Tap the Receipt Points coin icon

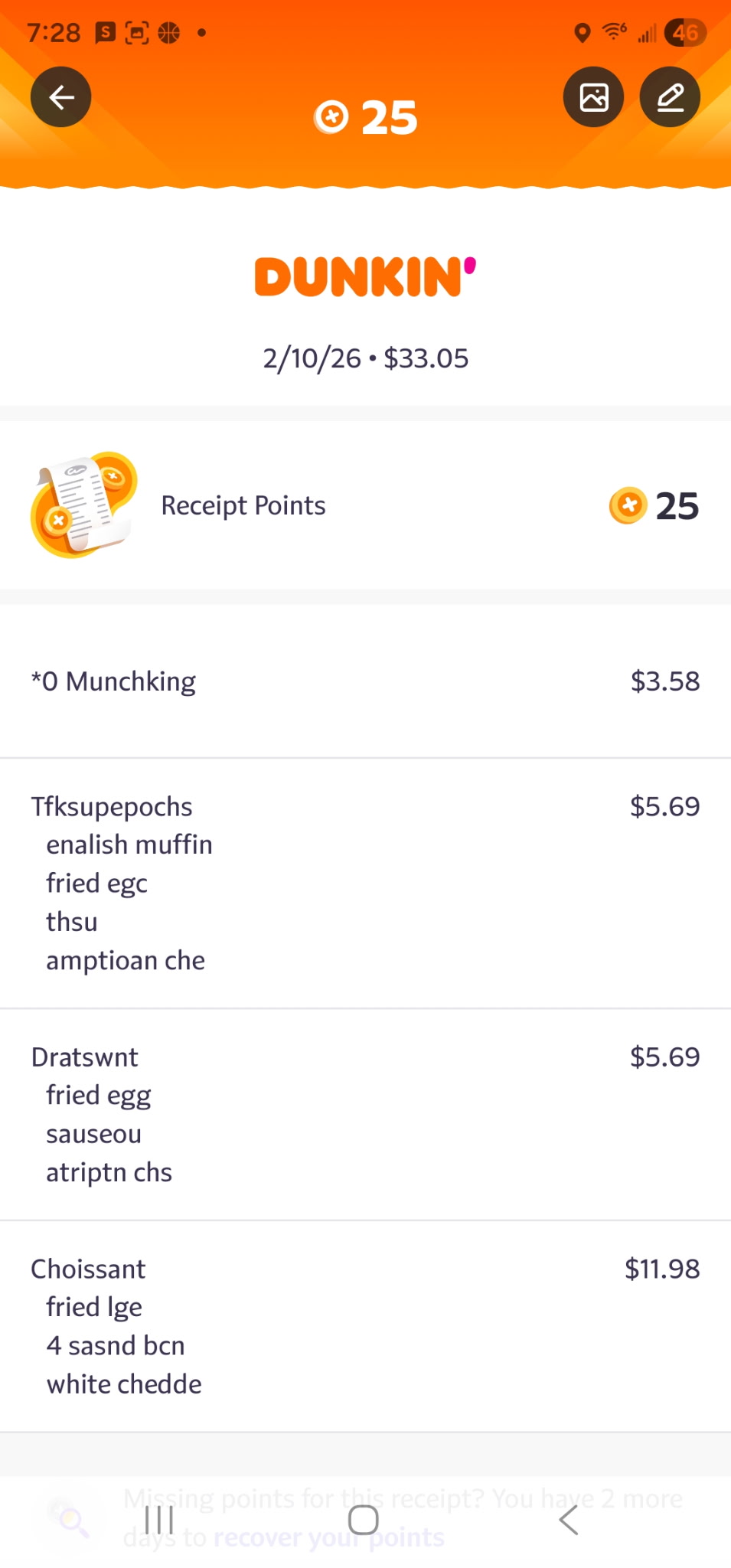628,505
